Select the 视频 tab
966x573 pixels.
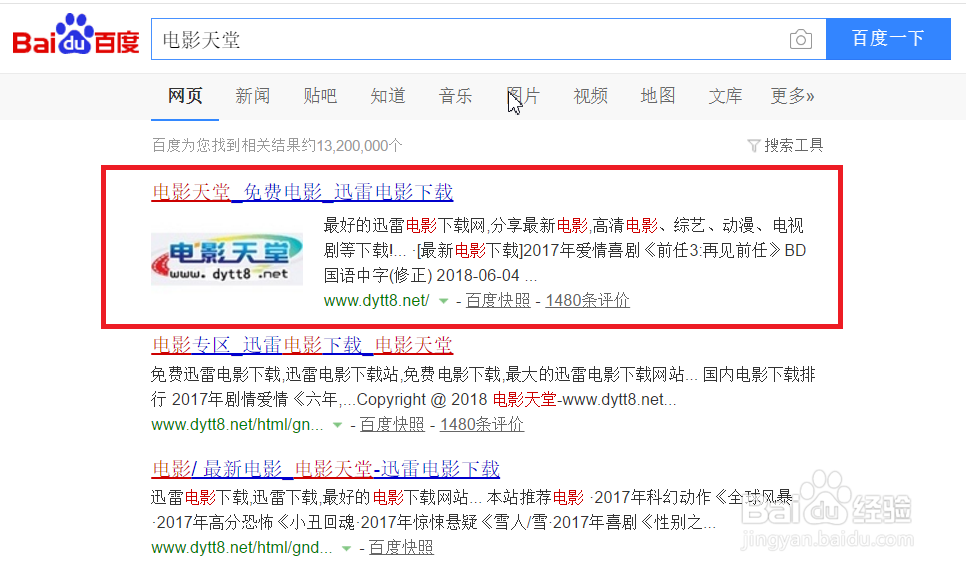[590, 96]
